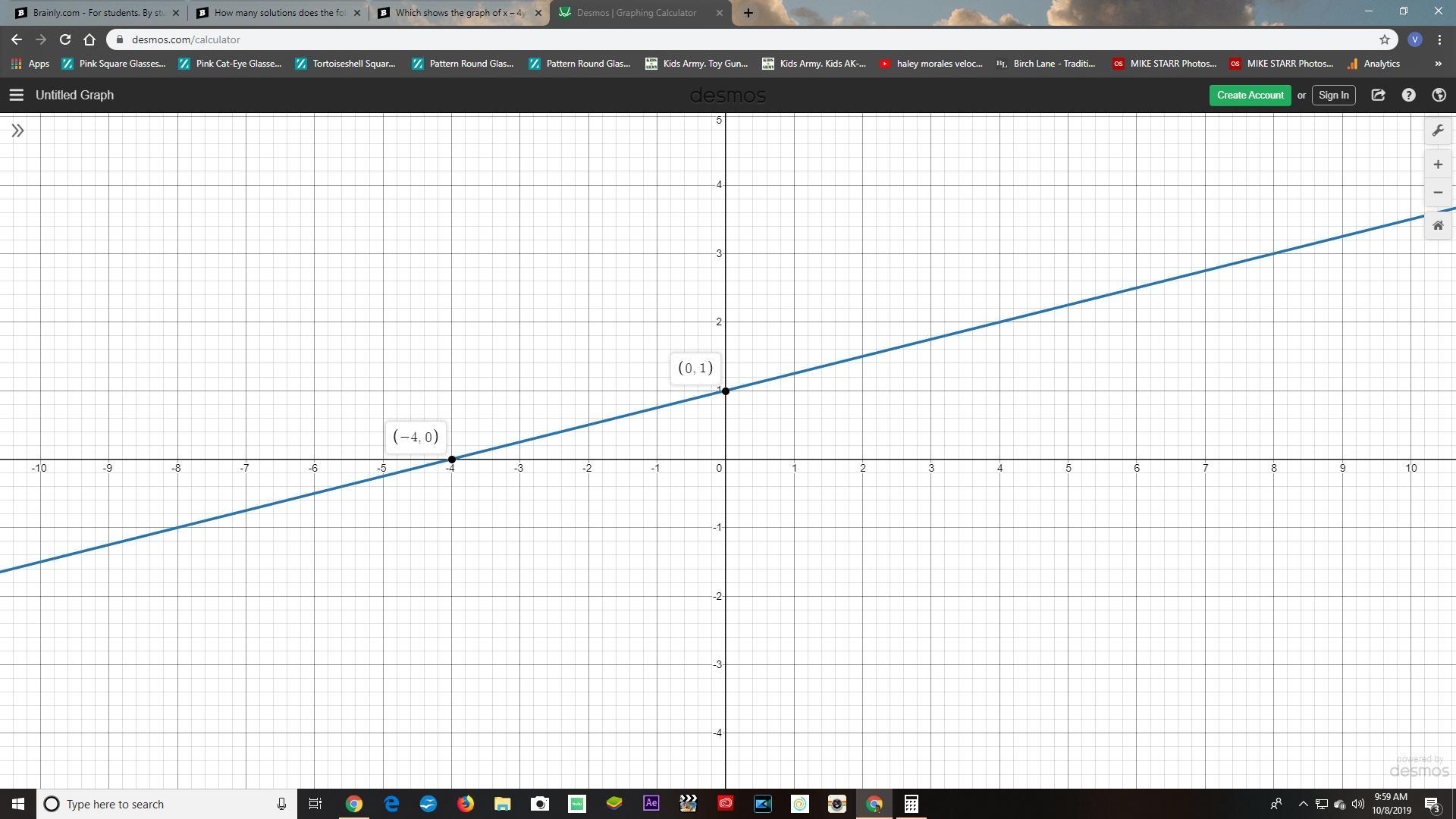Click Create Account button
This screenshot has height=819, width=1456.
pos(1250,95)
